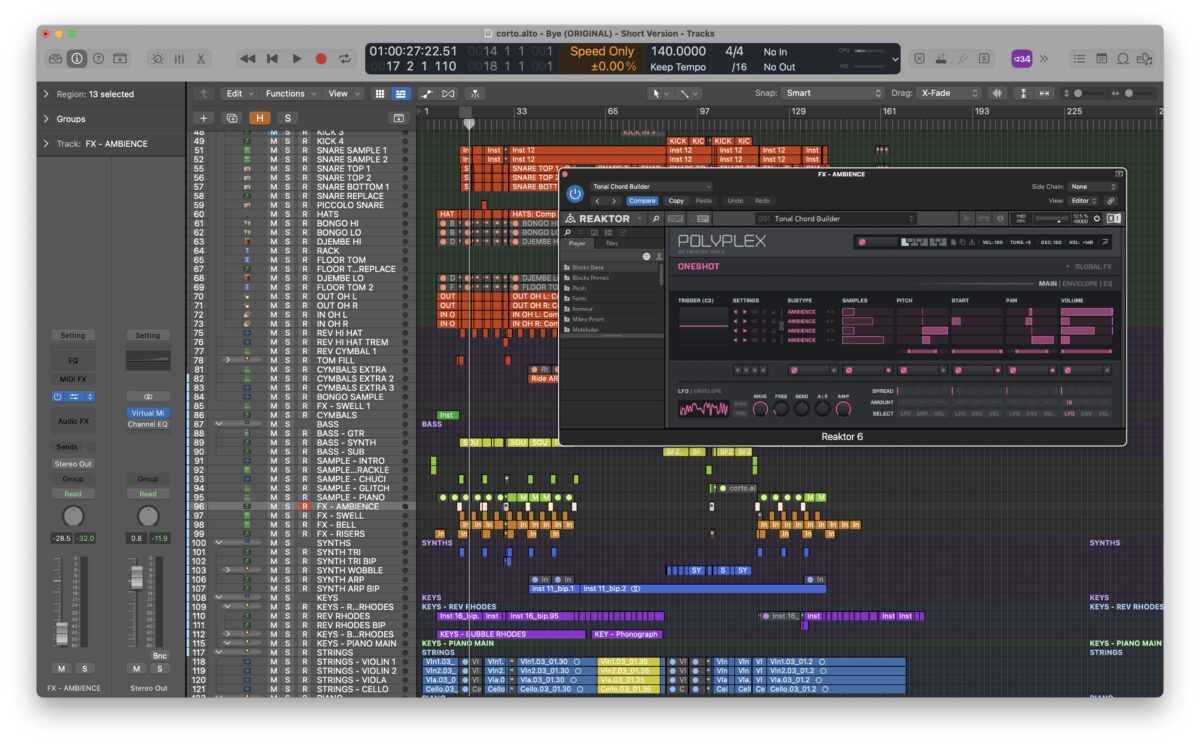Go to beginning of project
The image size is (1200, 745).
[272, 59]
